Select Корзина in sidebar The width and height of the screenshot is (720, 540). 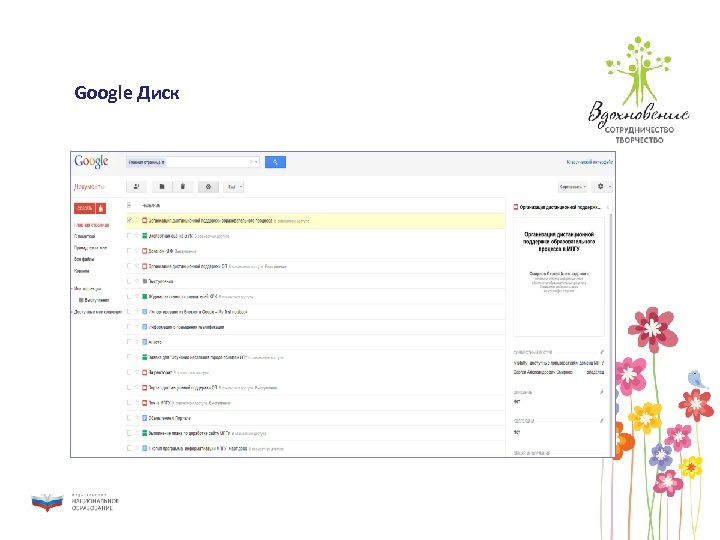[x=82, y=271]
